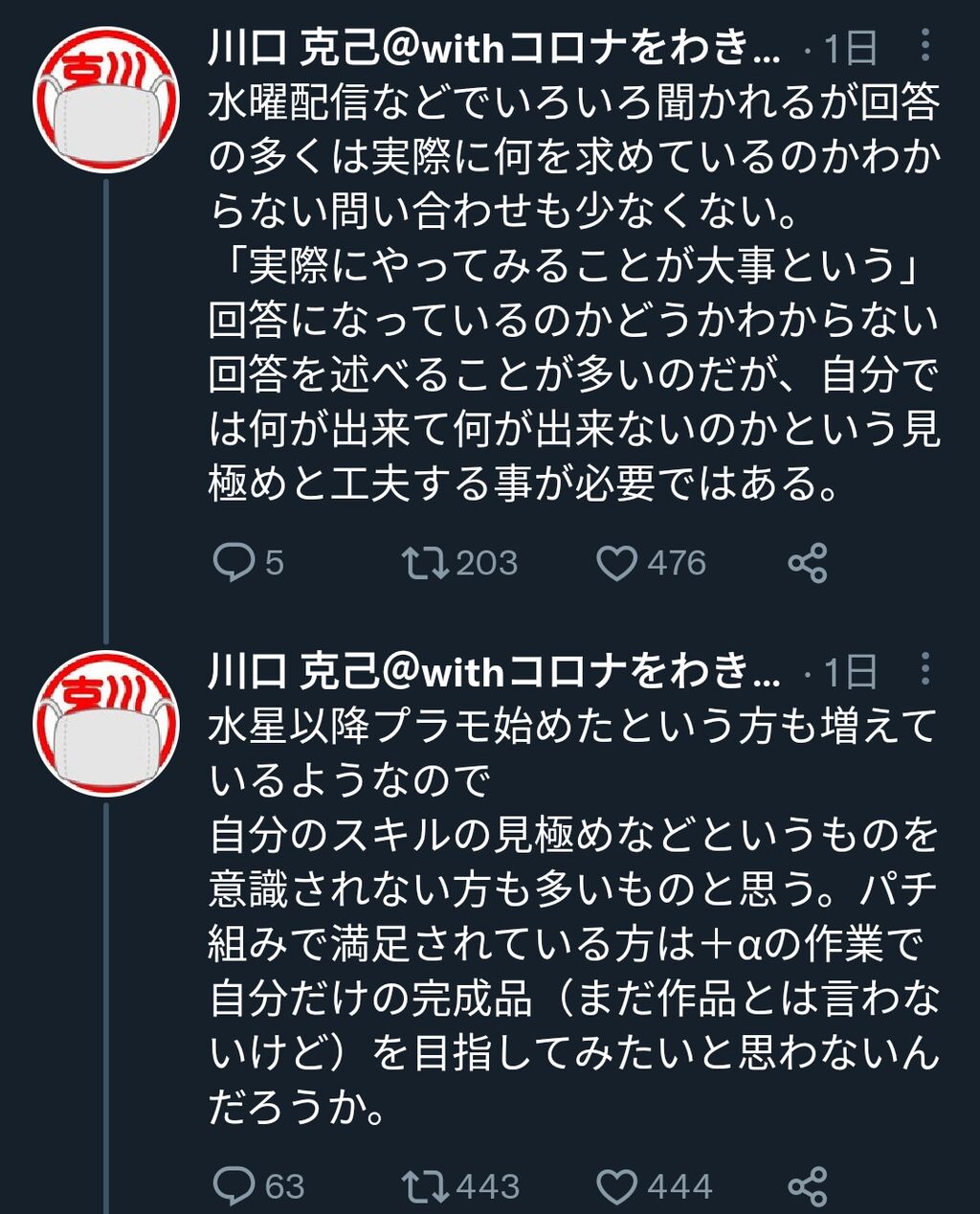Screen dimensions: 980x1214
Task: Retweet the second tweet showing 443 retweets
Action: point(425,1187)
